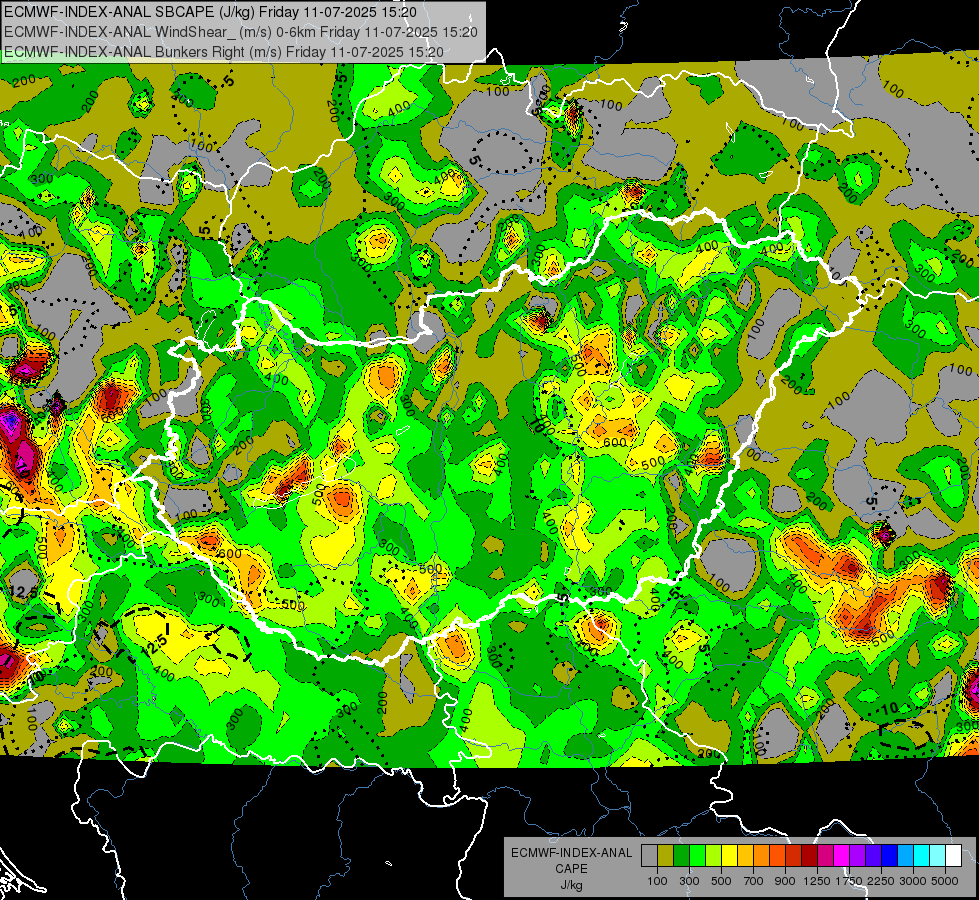This screenshot has width=979, height=900.
Task: Click the Bunkers Right (m/s) header line
Action: 224,52
